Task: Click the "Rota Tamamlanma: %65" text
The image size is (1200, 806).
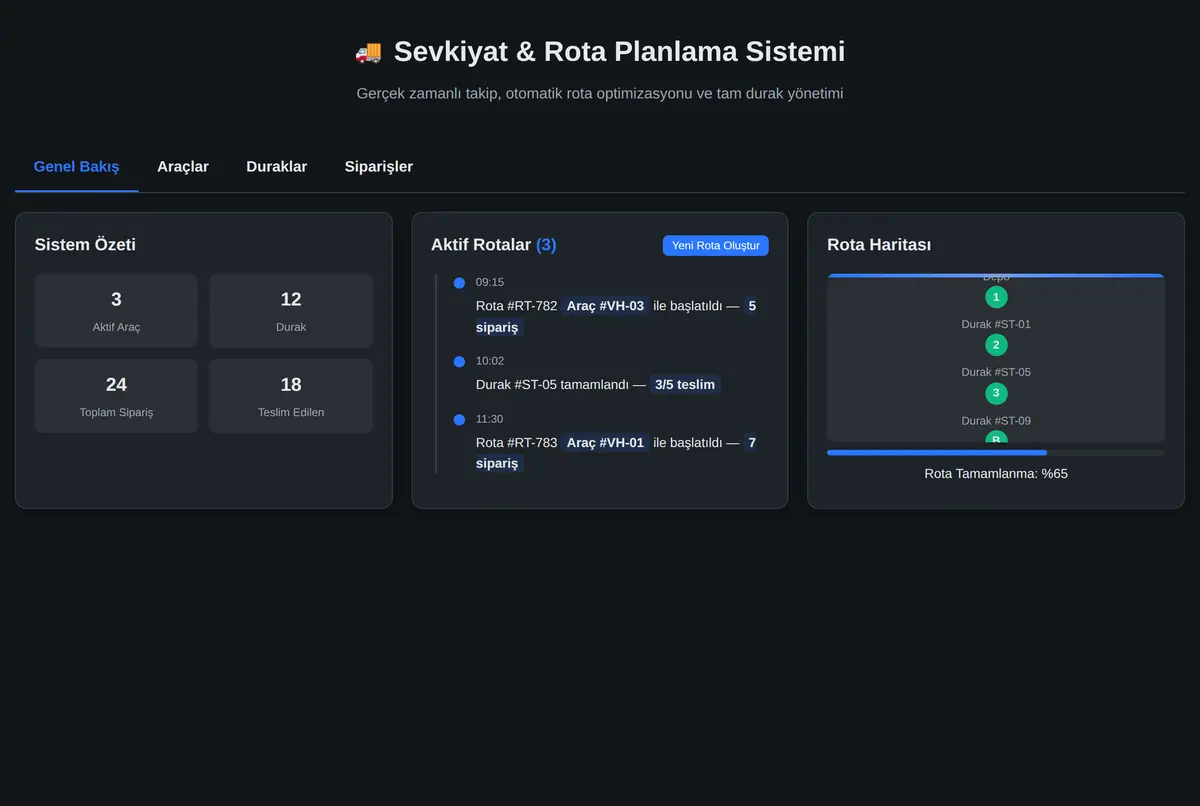Action: pos(996,474)
